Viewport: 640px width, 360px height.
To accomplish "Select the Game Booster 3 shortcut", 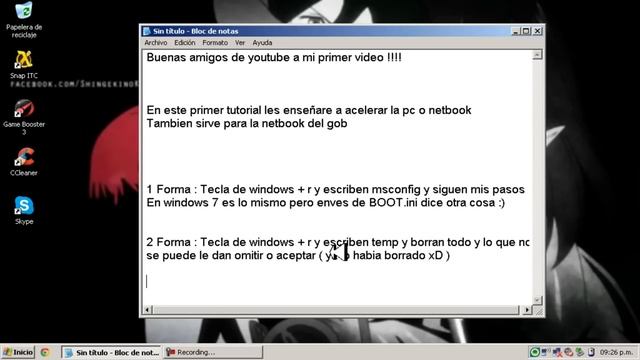I will tap(24, 117).
